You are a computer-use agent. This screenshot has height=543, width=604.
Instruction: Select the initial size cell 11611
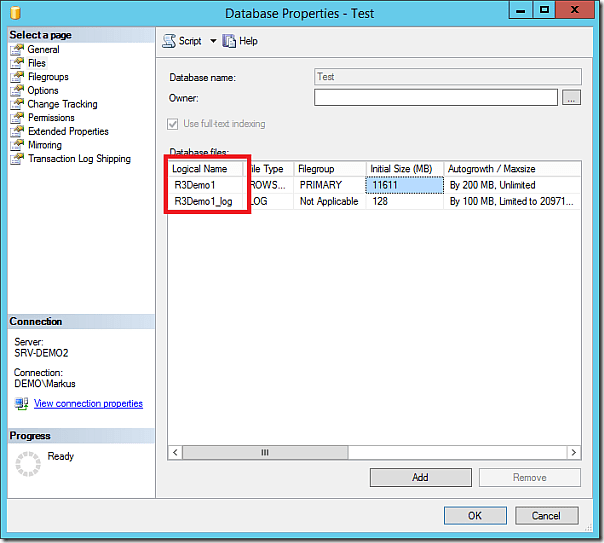coord(404,185)
